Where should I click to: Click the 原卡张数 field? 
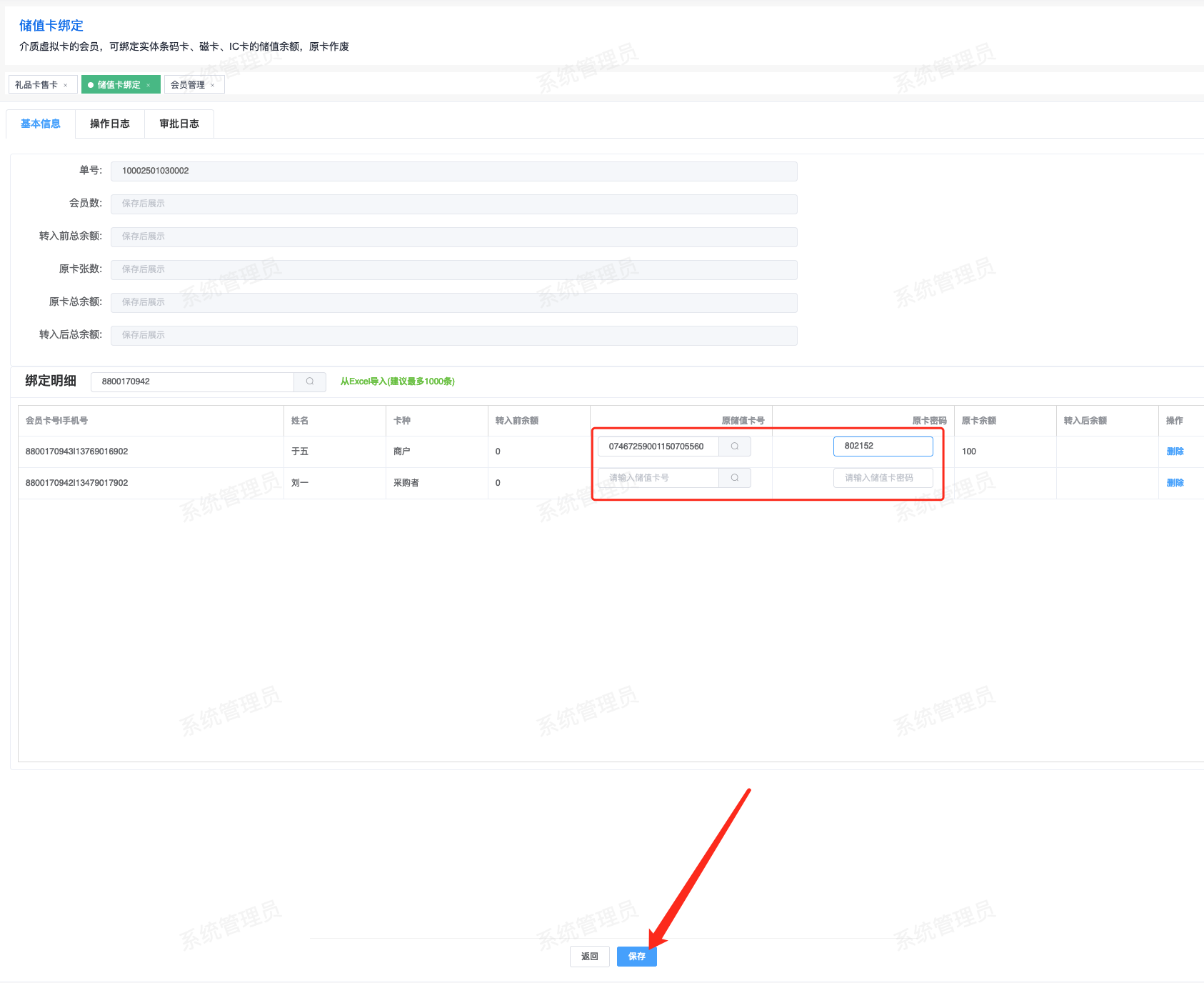pyautogui.click(x=454, y=270)
